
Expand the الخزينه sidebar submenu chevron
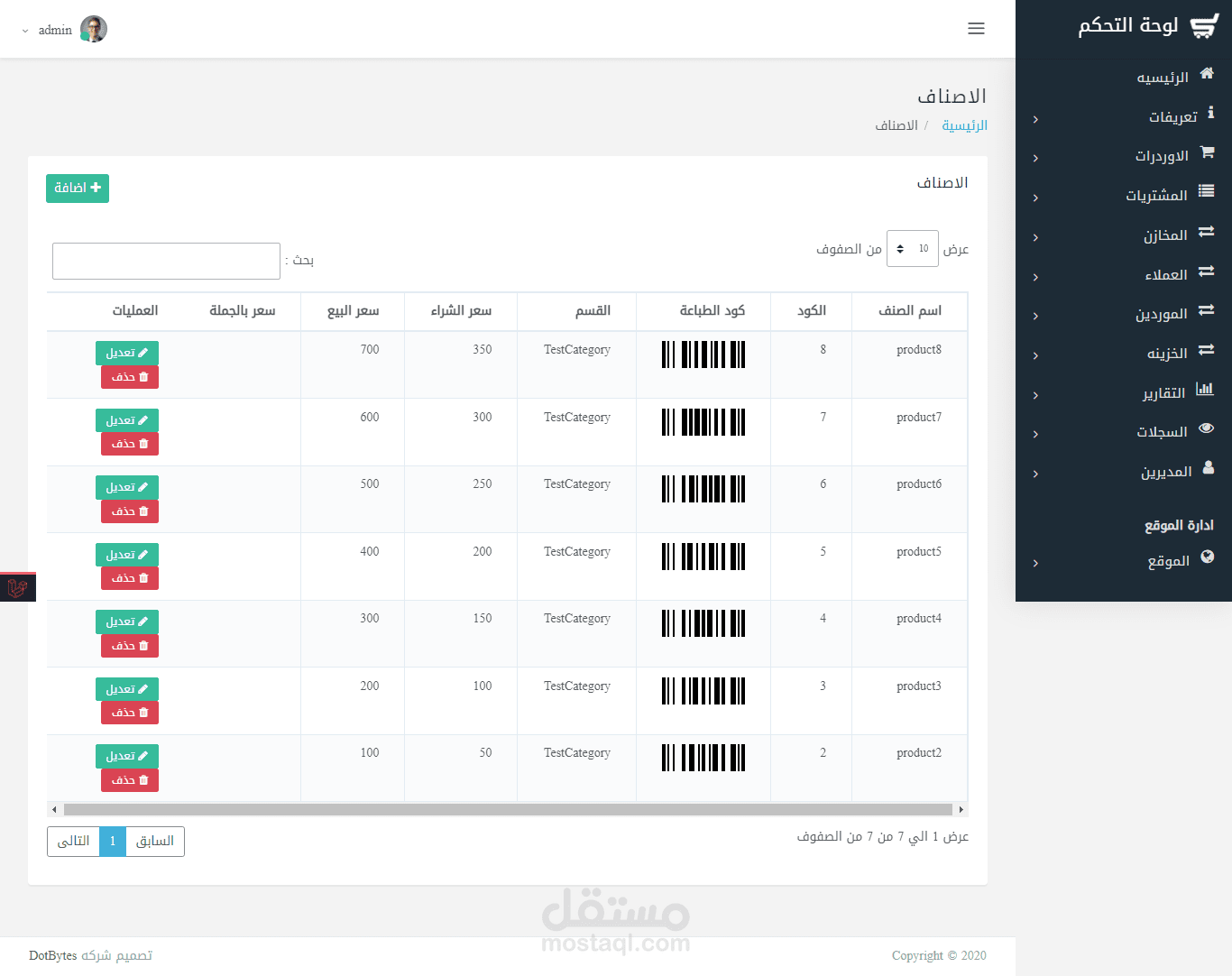pyautogui.click(x=1035, y=355)
